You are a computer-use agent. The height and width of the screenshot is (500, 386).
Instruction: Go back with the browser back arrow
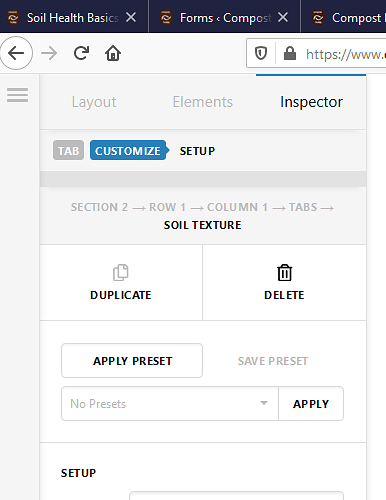(x=16, y=53)
